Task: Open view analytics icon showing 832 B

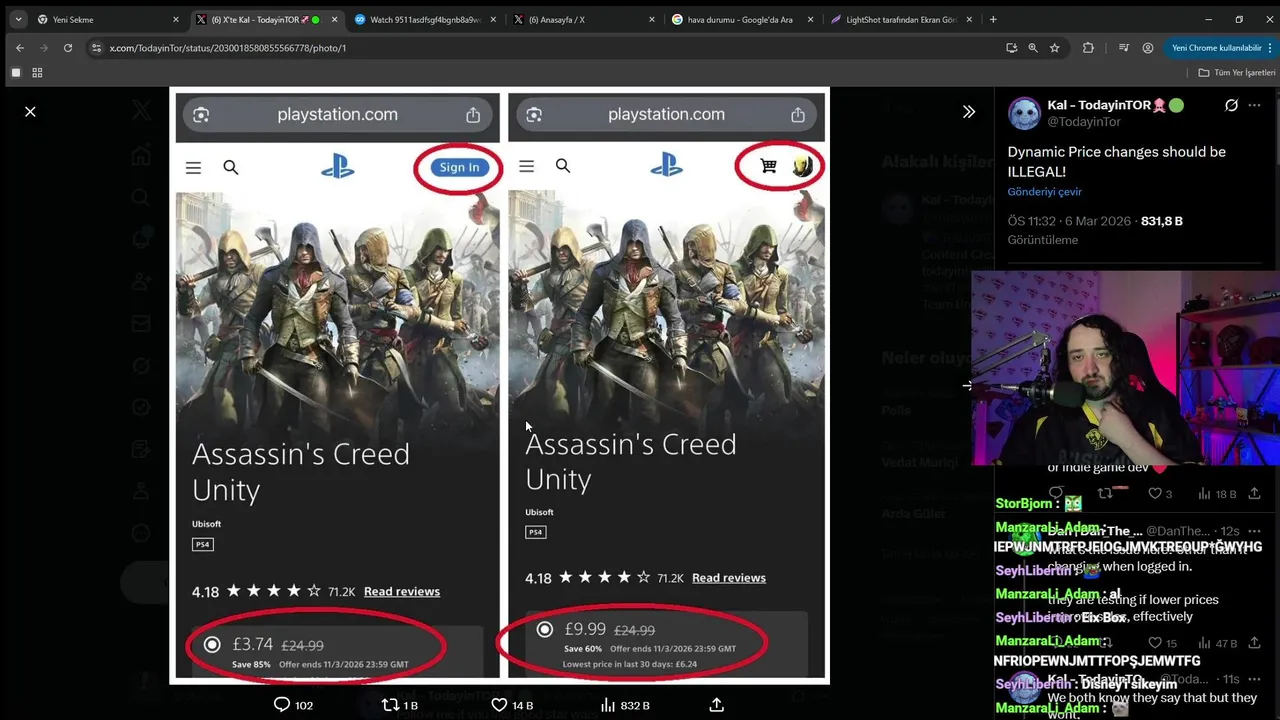Action: click(607, 705)
